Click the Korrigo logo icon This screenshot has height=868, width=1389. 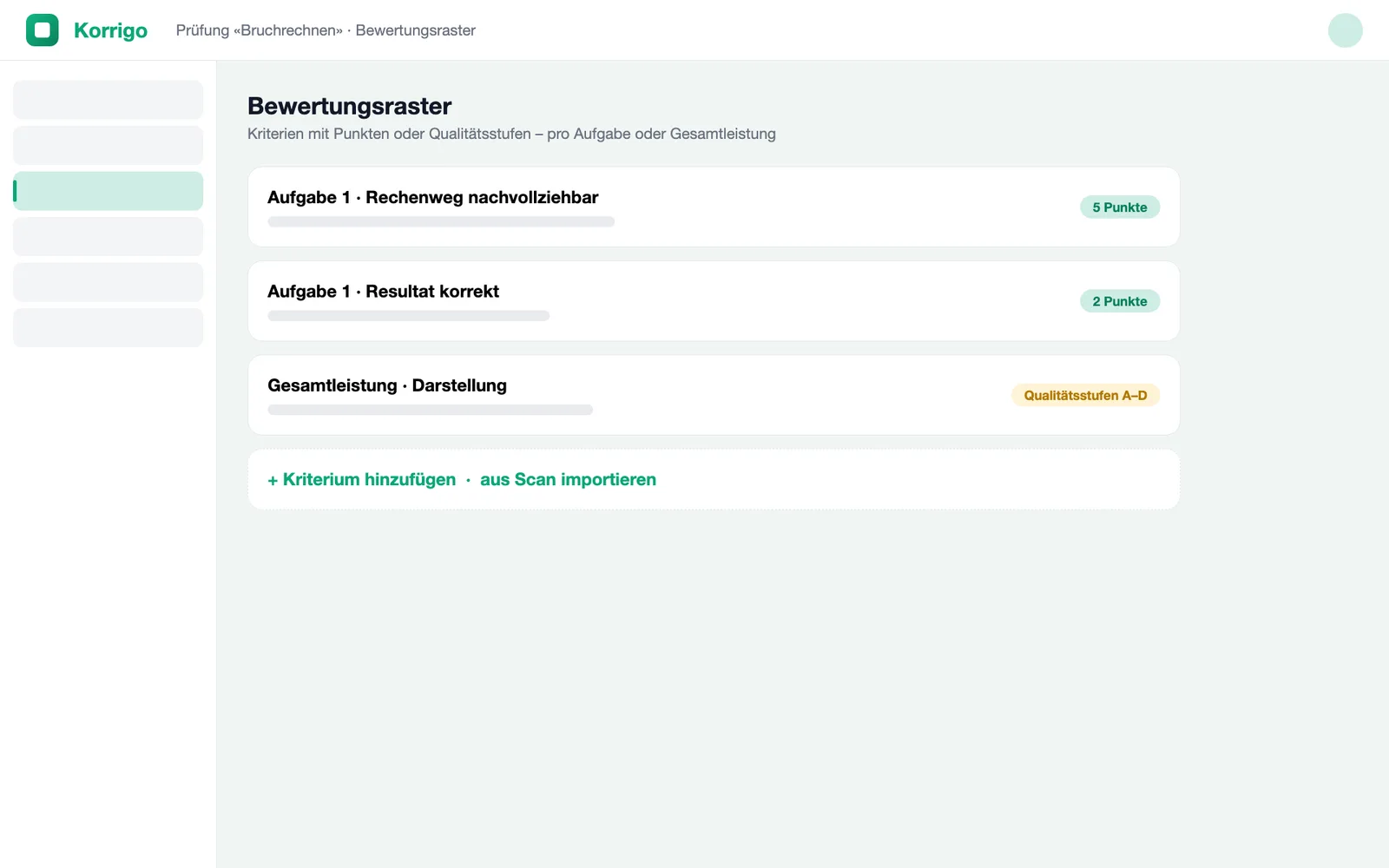(x=43, y=30)
